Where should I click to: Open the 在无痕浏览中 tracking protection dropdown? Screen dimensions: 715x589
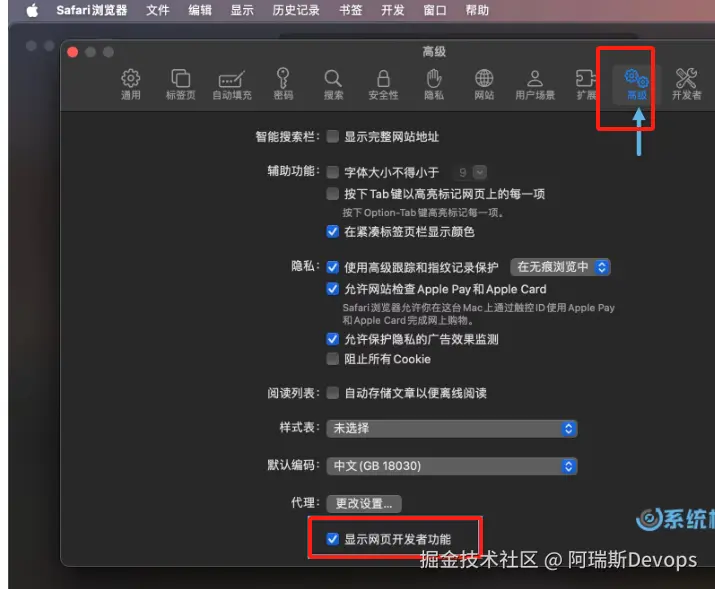tap(560, 267)
